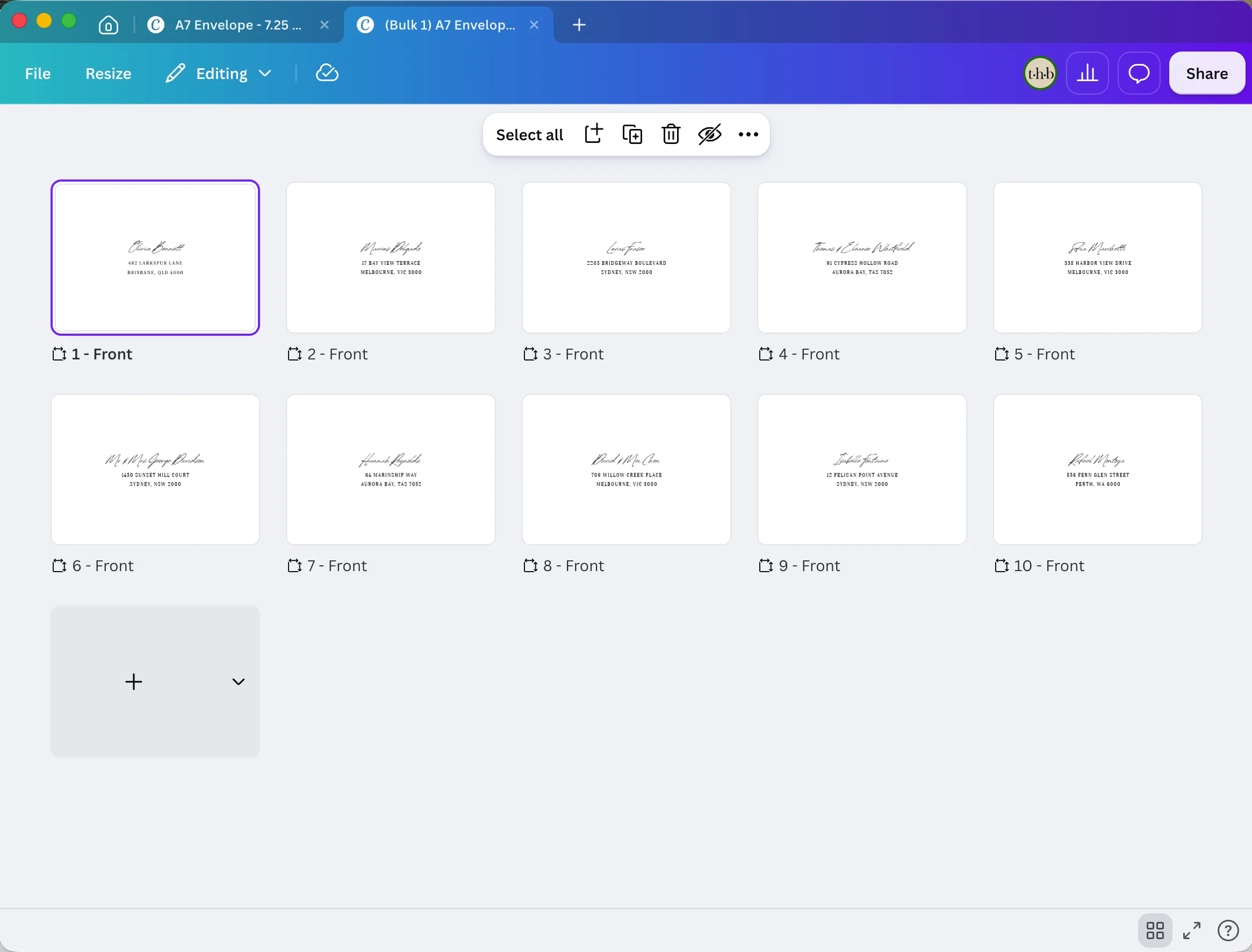1252x952 pixels.
Task: Hide selected page with eye icon
Action: (x=710, y=134)
